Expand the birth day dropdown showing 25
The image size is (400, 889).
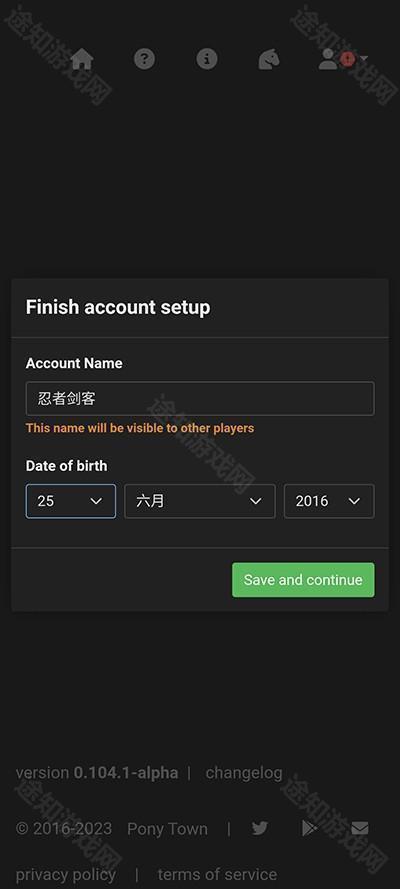(x=71, y=501)
